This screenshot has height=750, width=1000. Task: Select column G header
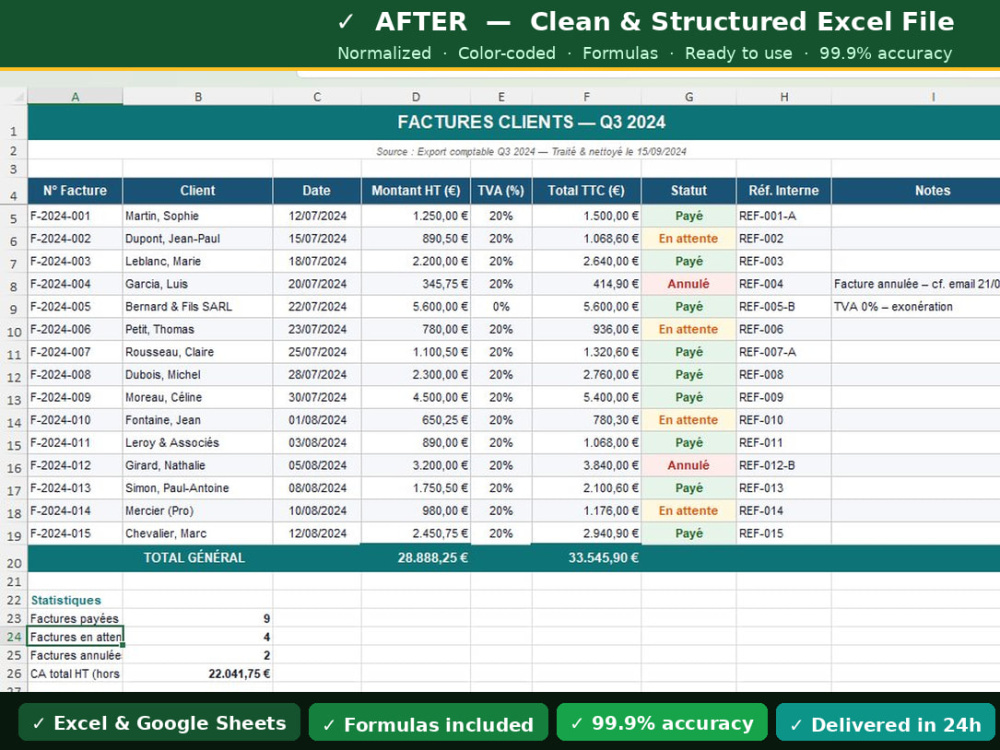point(689,96)
